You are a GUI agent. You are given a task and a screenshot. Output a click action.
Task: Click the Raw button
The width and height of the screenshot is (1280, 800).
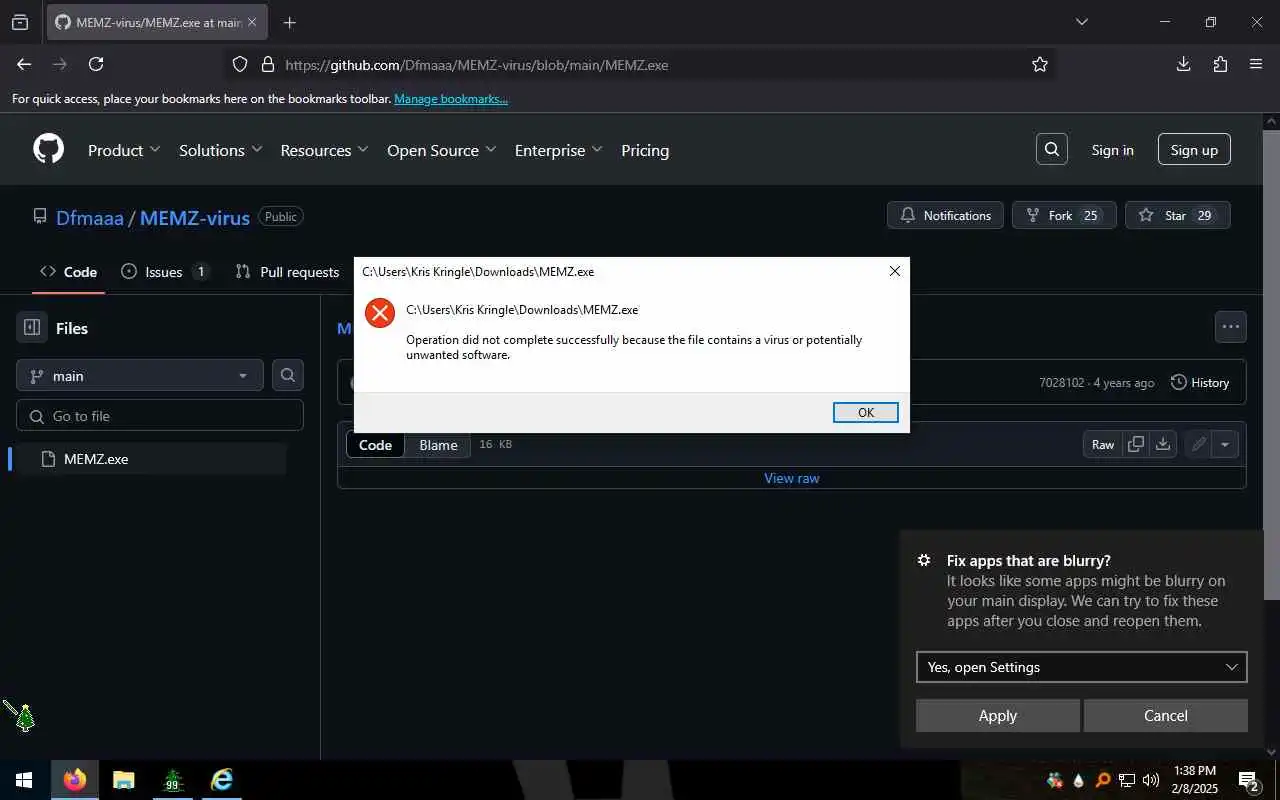pos(1103,444)
